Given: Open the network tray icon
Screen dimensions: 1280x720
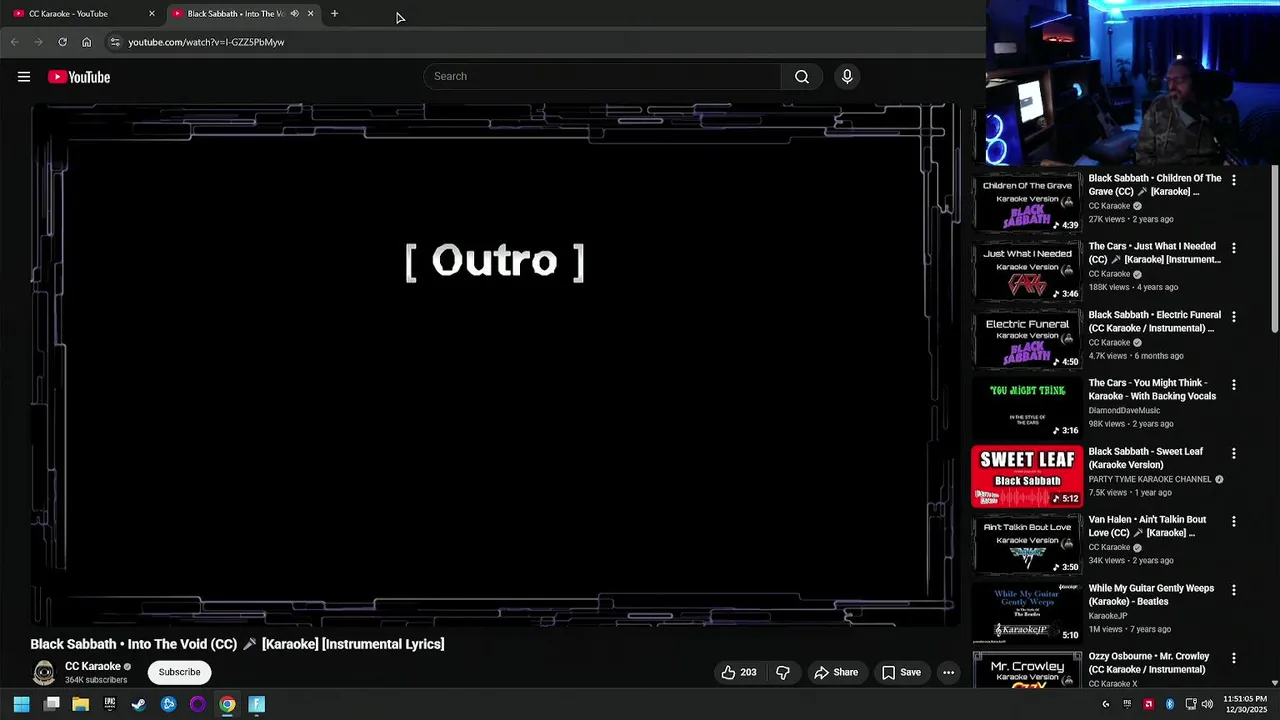Looking at the screenshot, I should pos(1190,704).
